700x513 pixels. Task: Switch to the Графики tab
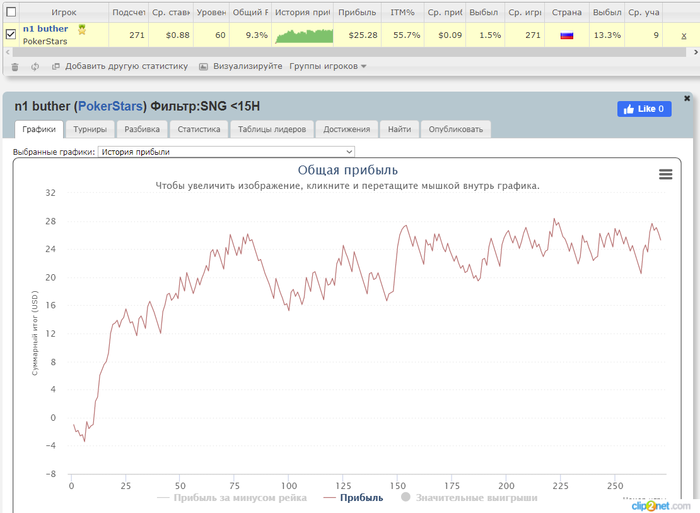(39, 129)
